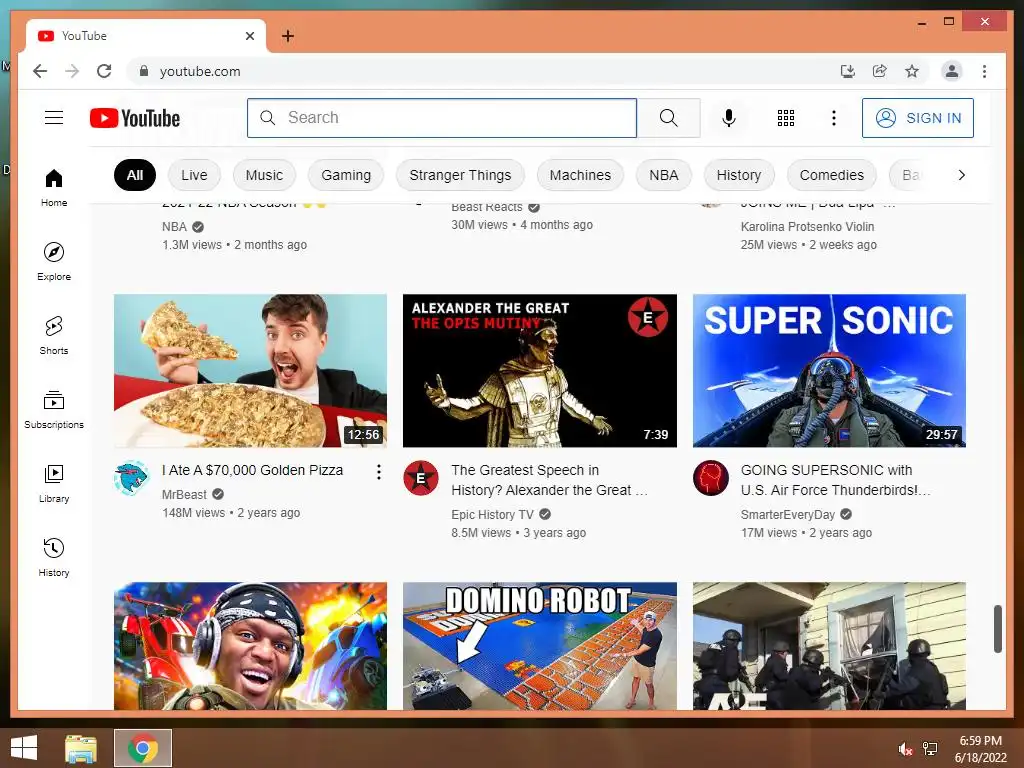
Task: Open the MrBeast channel avatar
Action: 131,478
